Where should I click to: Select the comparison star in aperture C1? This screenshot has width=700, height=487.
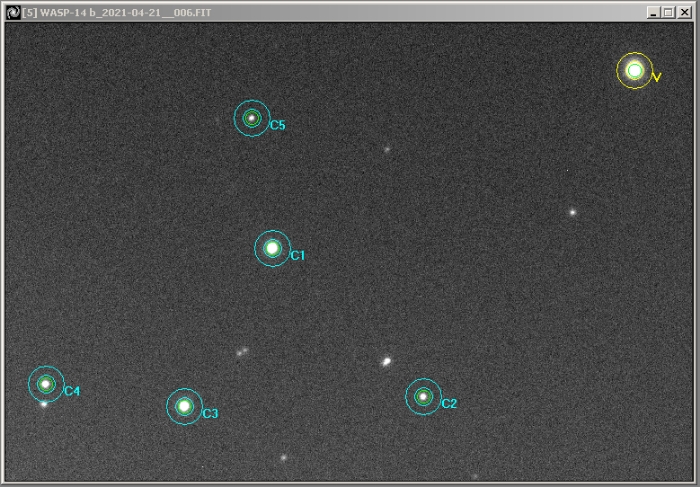pyautogui.click(x=272, y=248)
